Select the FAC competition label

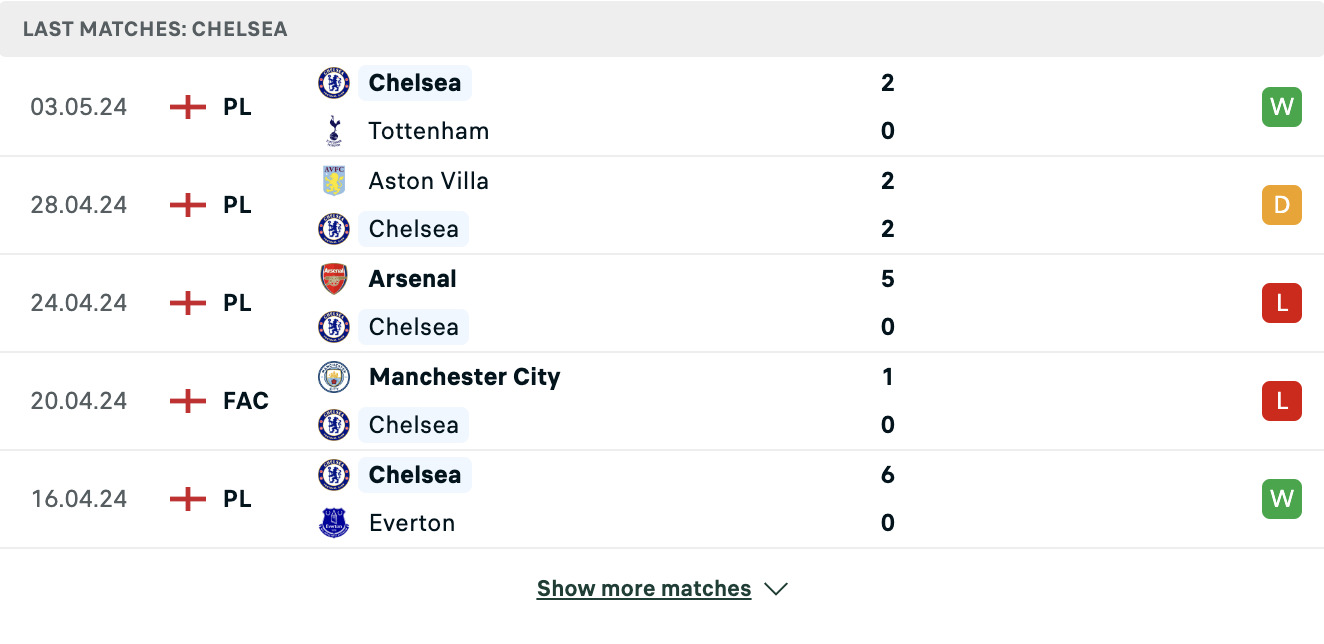coord(246,401)
